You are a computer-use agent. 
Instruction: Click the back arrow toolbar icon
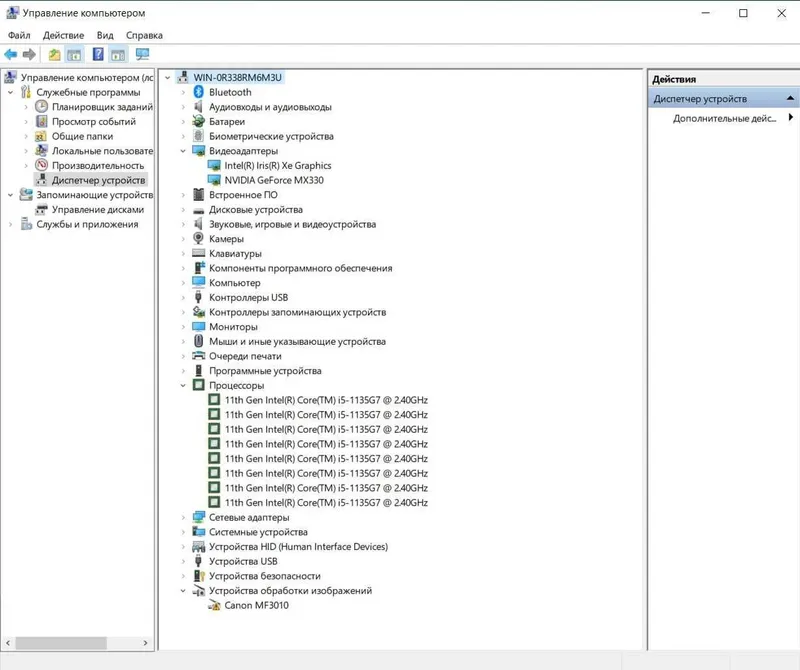(x=11, y=55)
